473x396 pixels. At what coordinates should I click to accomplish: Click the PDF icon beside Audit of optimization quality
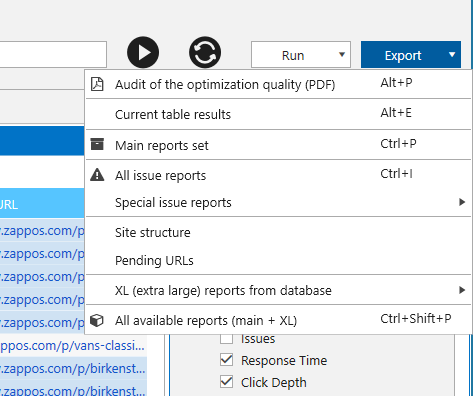tap(97, 84)
